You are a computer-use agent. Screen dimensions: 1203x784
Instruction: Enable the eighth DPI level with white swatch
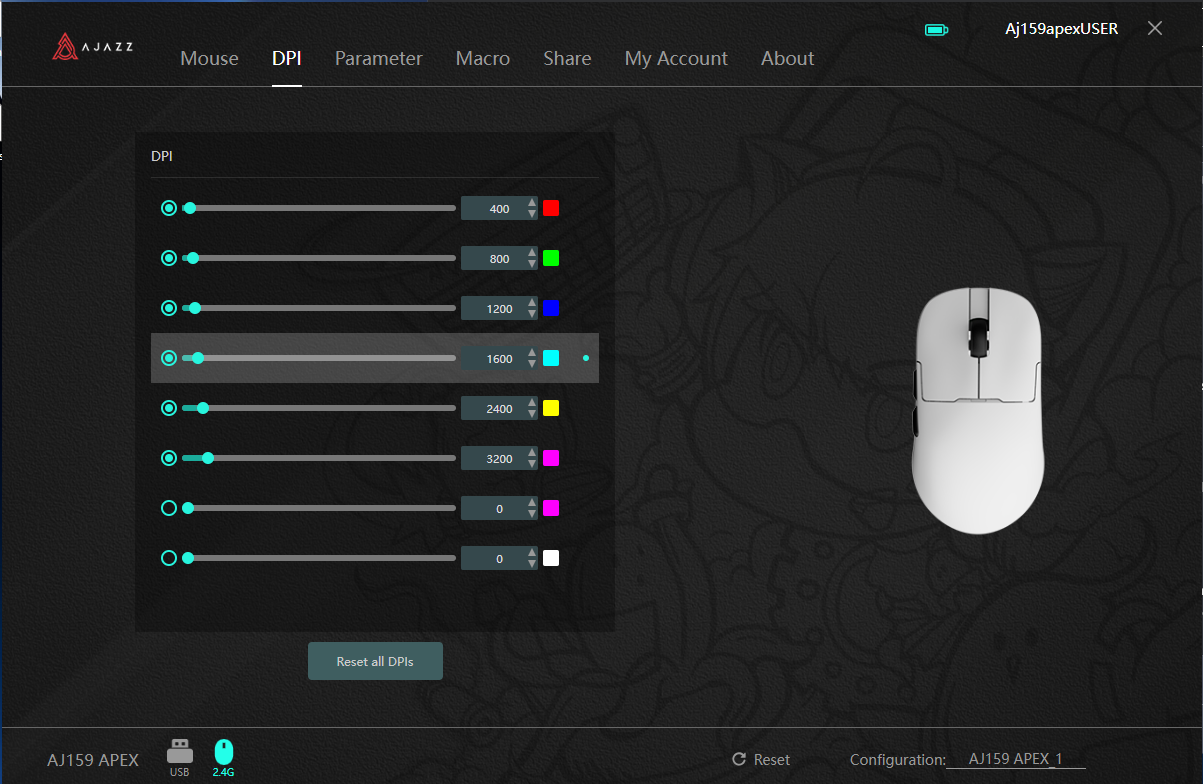point(169,558)
